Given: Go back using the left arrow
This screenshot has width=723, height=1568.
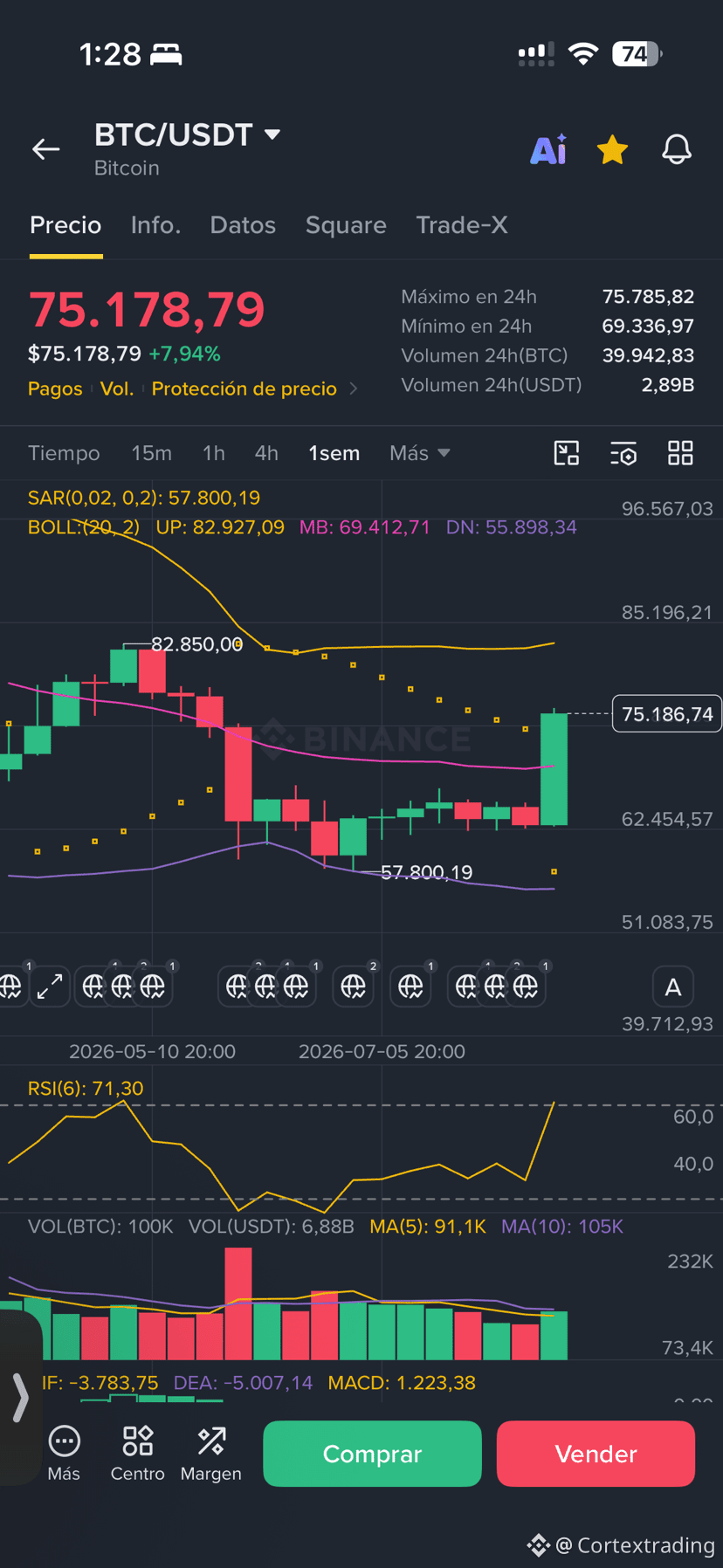Looking at the screenshot, I should (x=46, y=149).
